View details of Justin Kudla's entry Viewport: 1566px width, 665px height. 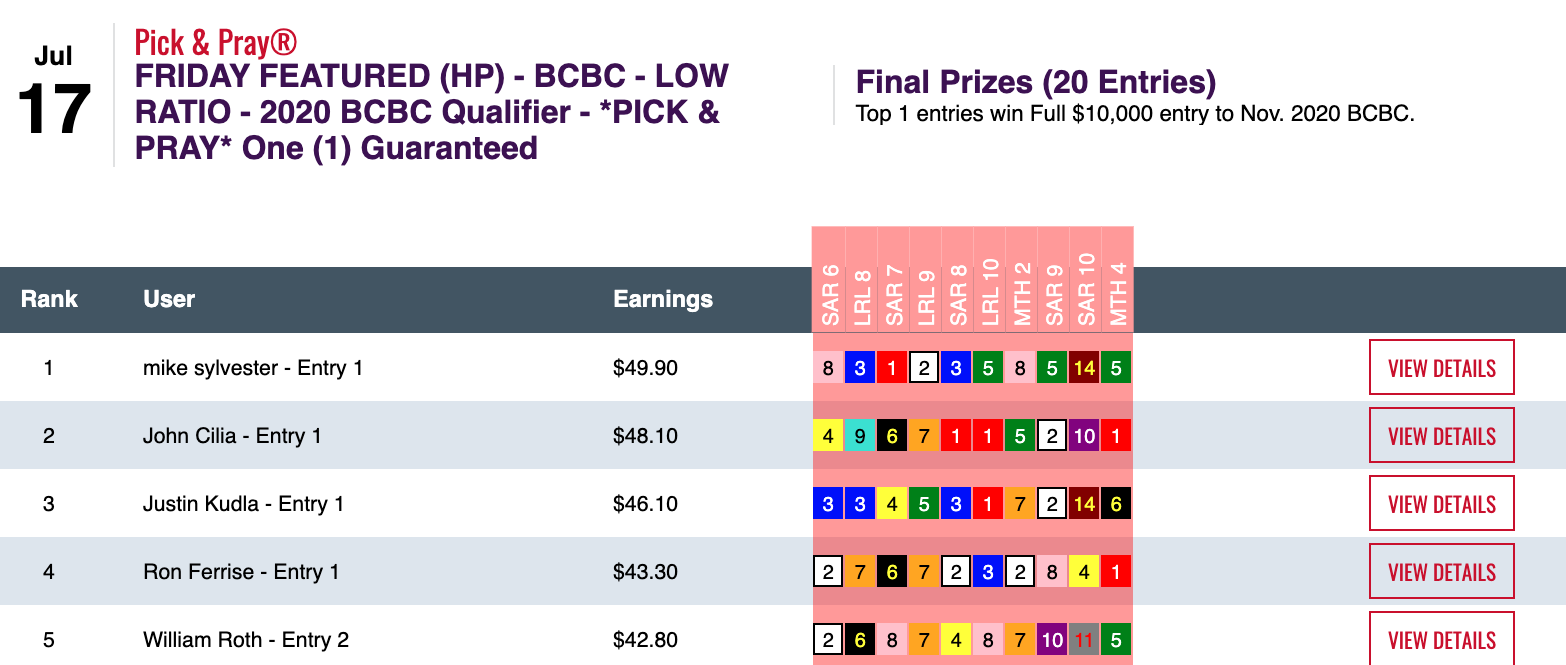pyautogui.click(x=1441, y=504)
